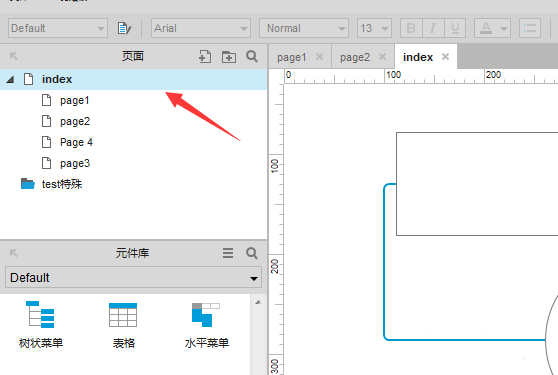Click the add page icon
This screenshot has height=375, width=558.
pyautogui.click(x=205, y=57)
